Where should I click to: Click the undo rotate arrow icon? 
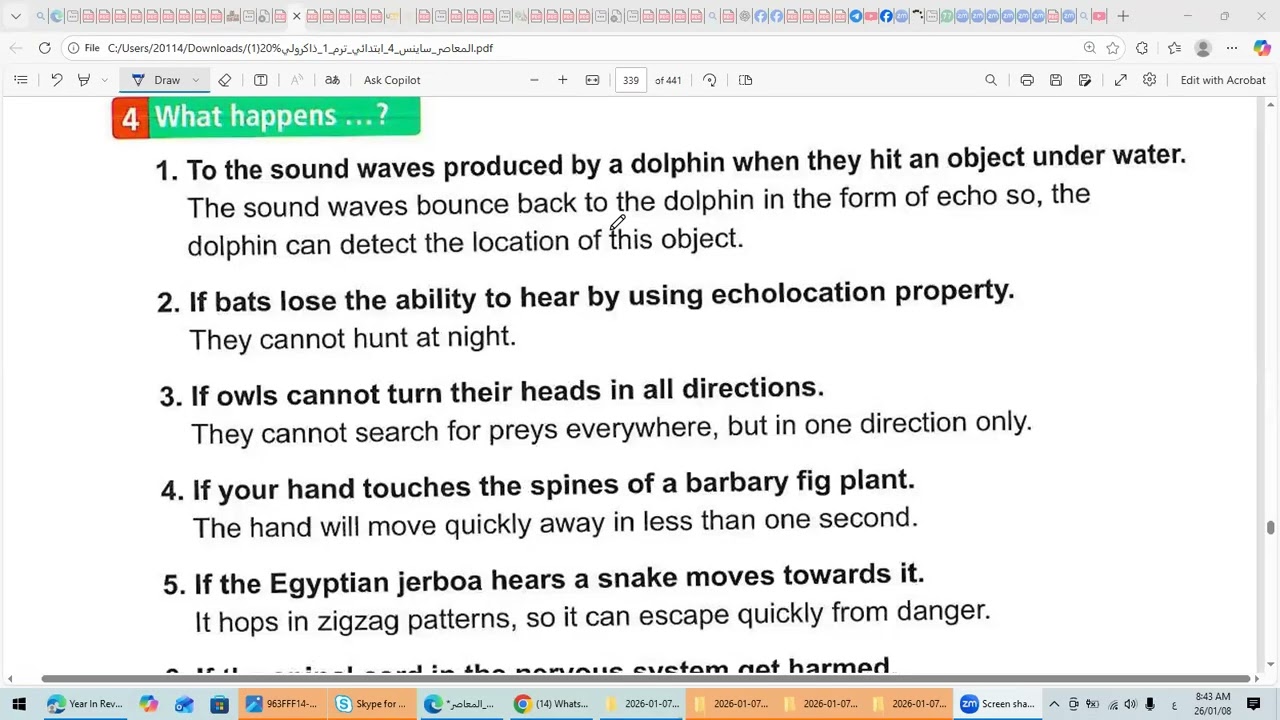[57, 80]
